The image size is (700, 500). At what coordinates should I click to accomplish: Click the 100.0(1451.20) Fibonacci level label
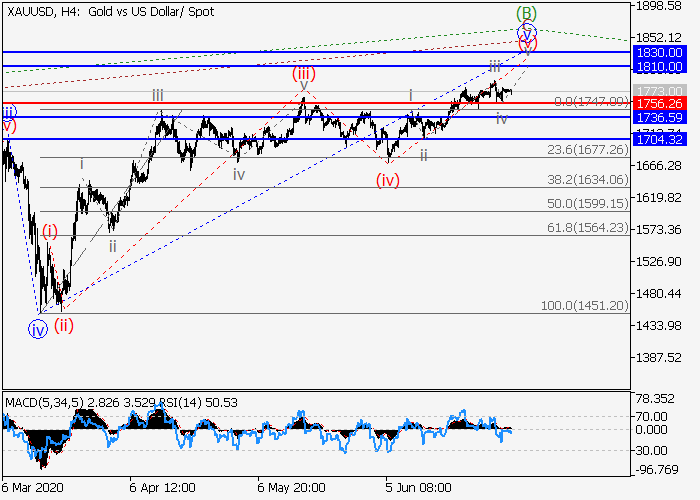point(584,306)
